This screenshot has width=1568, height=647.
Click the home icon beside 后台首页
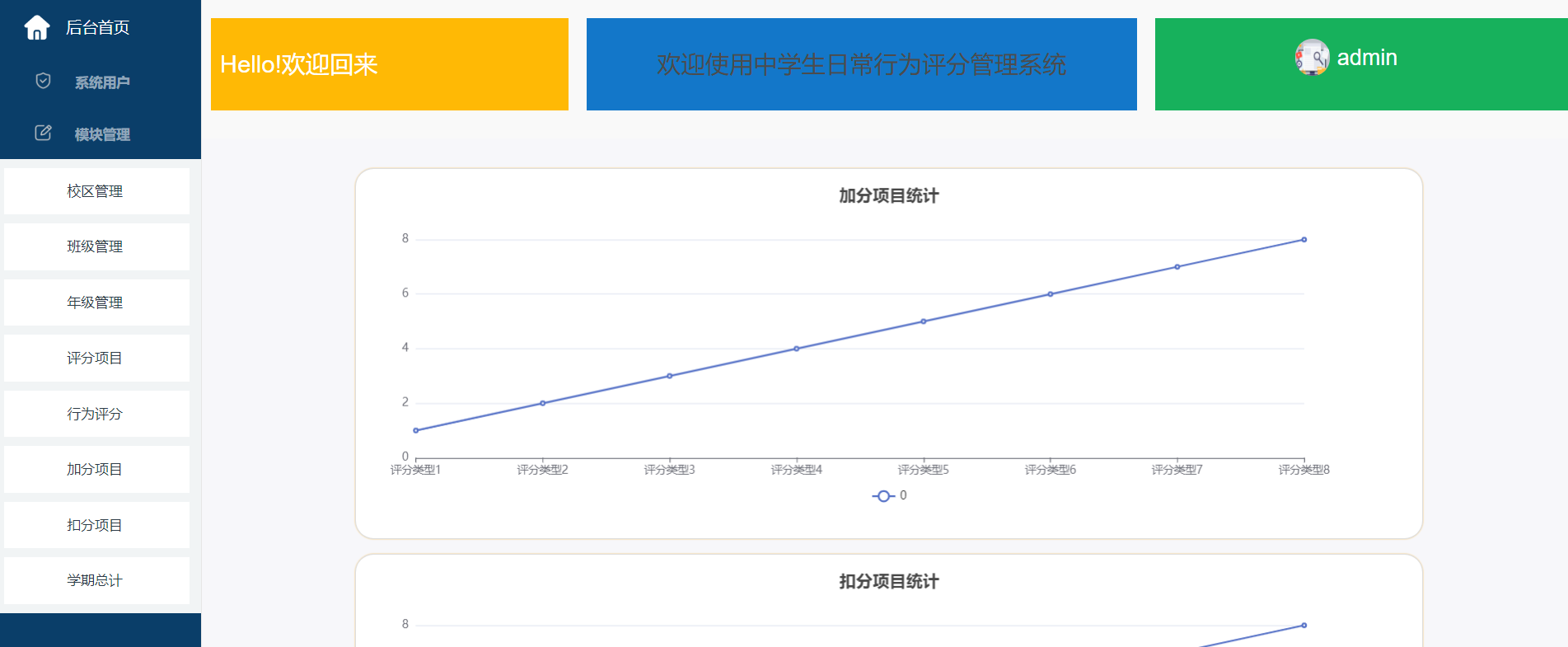tap(37, 27)
